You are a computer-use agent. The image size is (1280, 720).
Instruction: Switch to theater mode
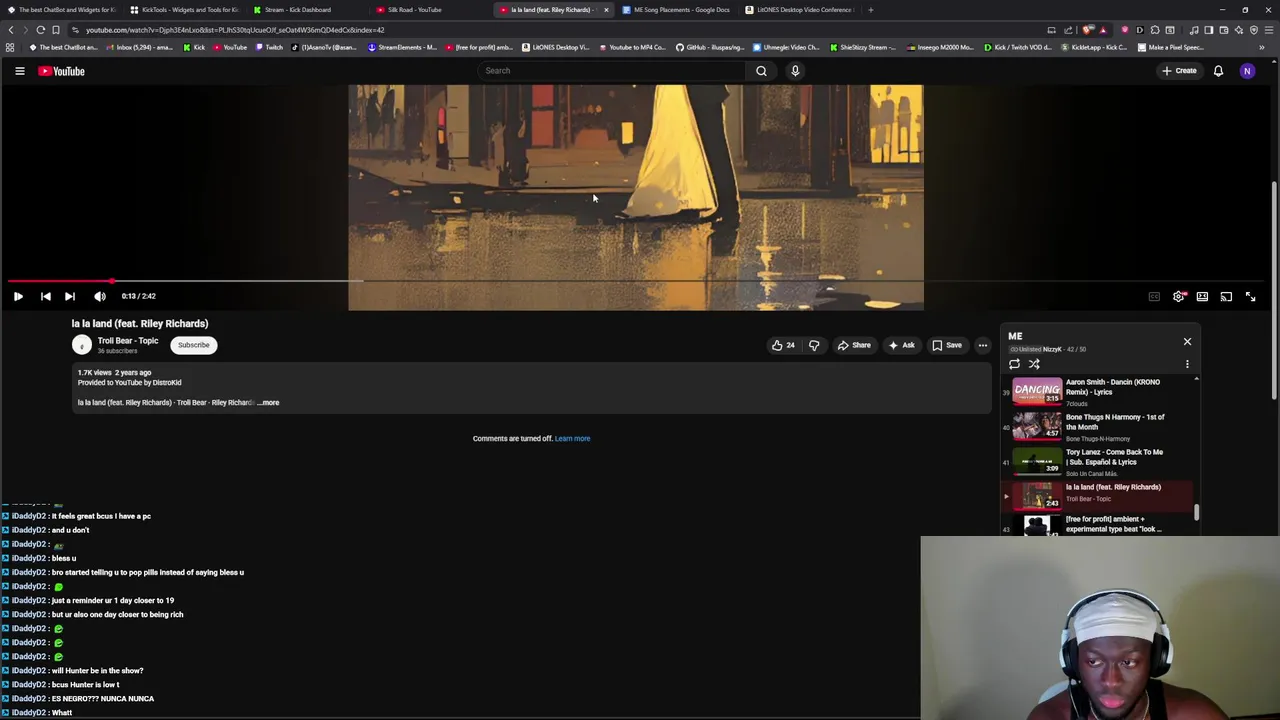(1203, 296)
